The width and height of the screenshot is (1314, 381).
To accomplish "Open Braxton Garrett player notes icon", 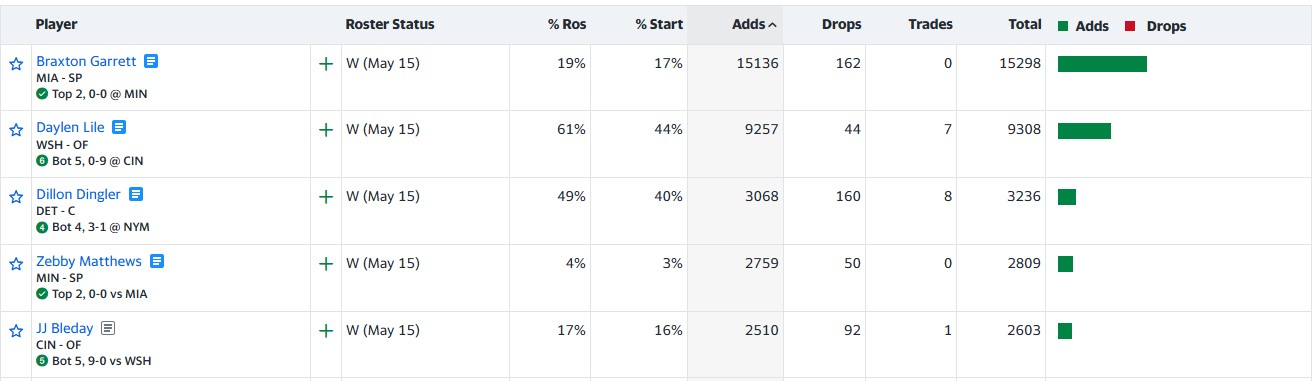I will [151, 61].
